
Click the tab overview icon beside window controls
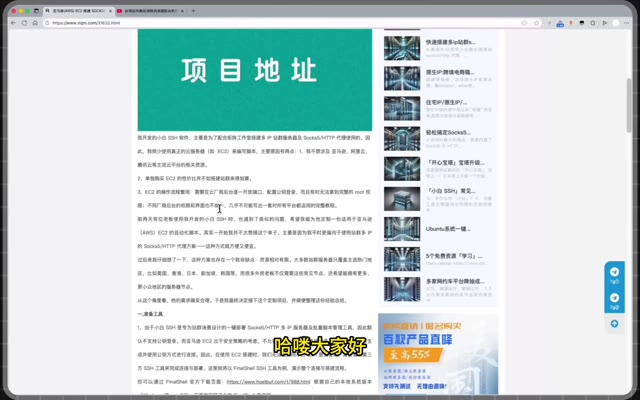pyautogui.click(x=36, y=11)
